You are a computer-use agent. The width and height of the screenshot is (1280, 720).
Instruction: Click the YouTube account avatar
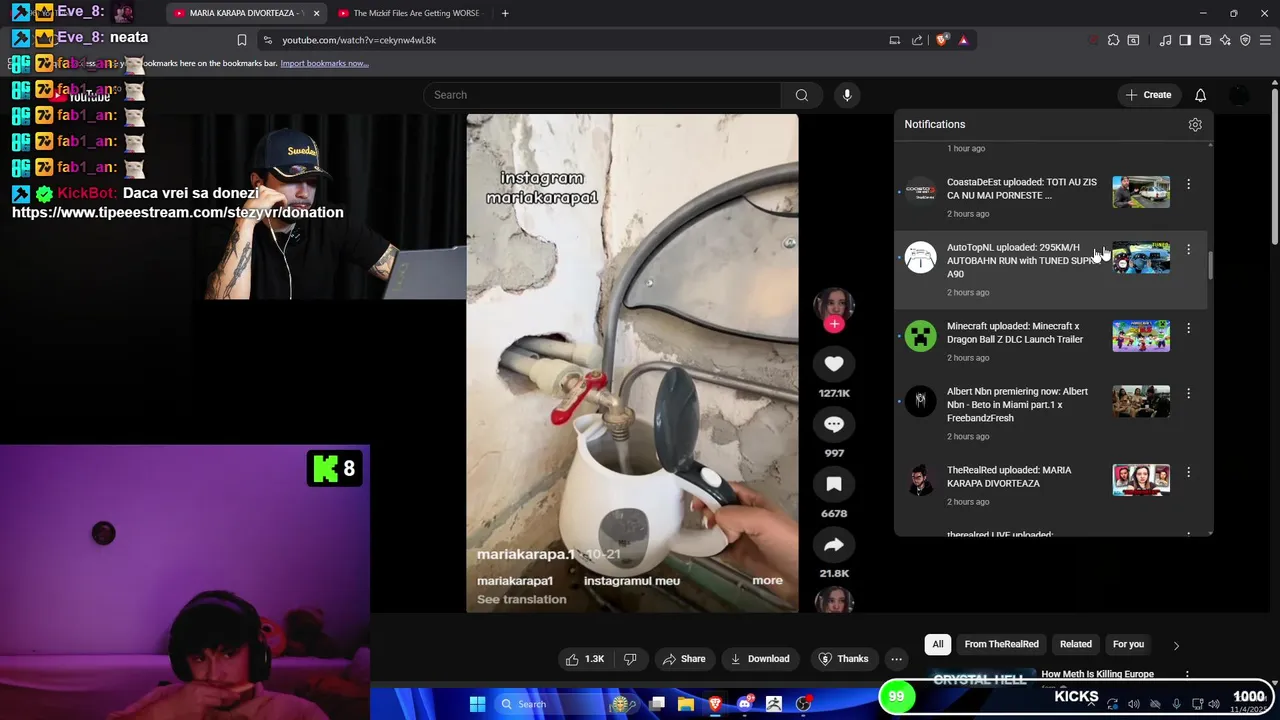pyautogui.click(x=1239, y=95)
